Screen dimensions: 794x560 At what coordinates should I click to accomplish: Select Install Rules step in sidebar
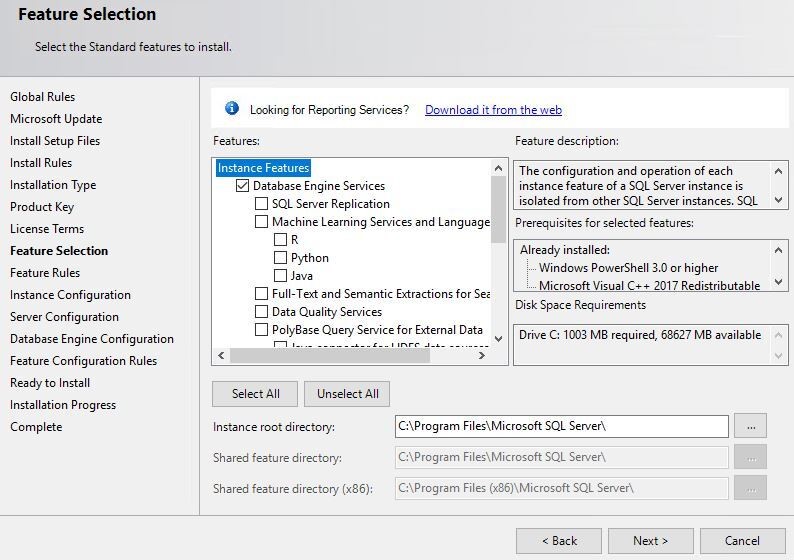pos(41,163)
